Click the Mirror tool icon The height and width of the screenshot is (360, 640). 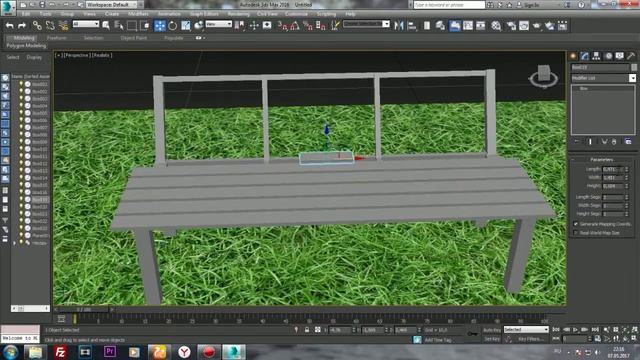click(399, 26)
